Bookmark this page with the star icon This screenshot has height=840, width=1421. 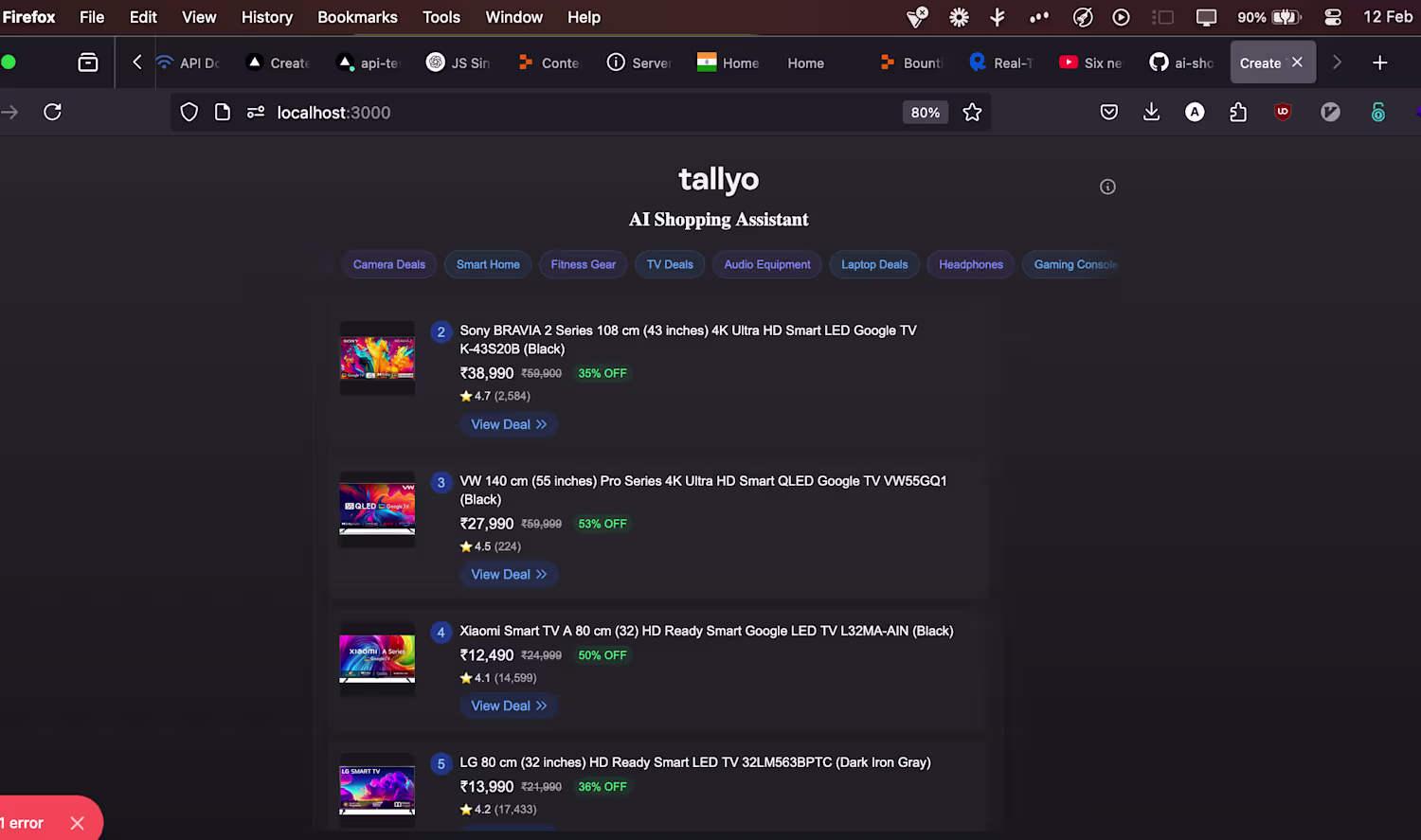pos(972,113)
